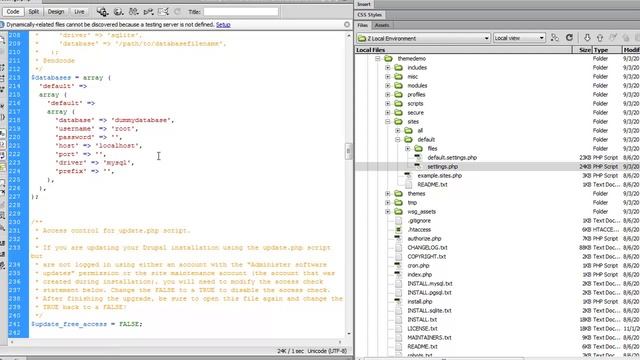
Task: Dismiss the testing server info bar
Action: tap(347, 24)
